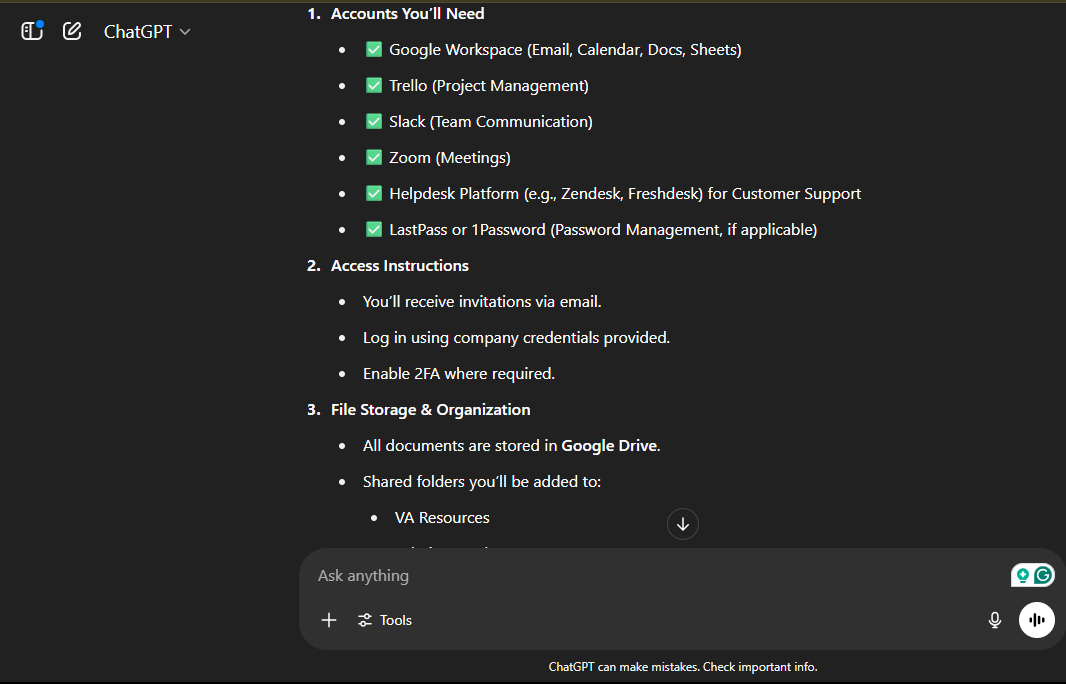This screenshot has height=684, width=1066.
Task: Click Enable 2FA where required
Action: pos(459,374)
